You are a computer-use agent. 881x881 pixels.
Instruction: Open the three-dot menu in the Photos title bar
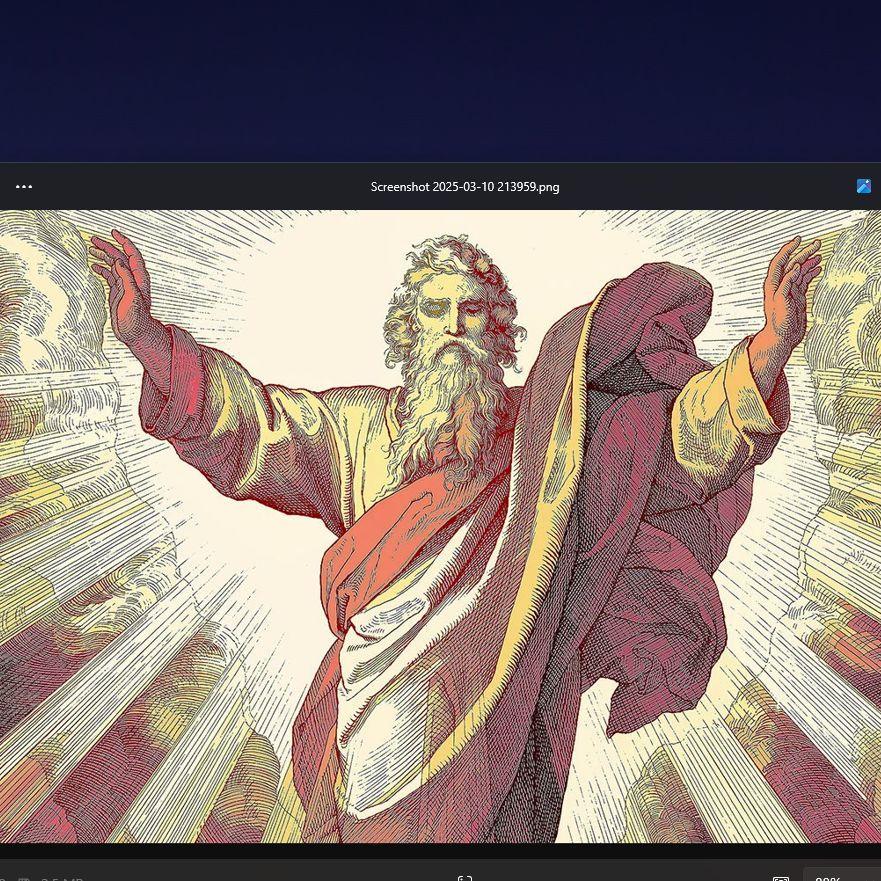[24, 187]
